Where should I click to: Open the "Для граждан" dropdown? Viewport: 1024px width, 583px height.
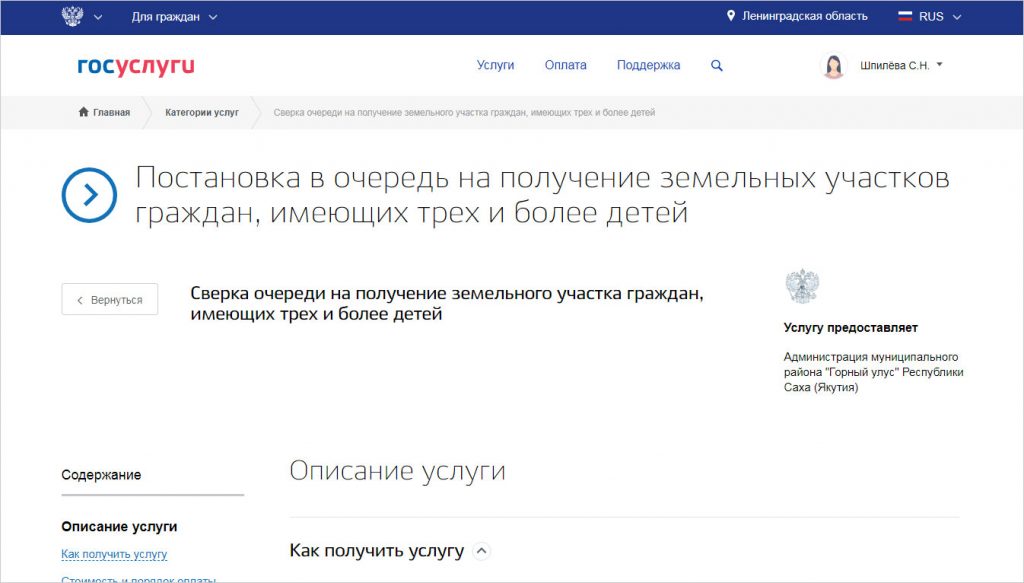[174, 17]
